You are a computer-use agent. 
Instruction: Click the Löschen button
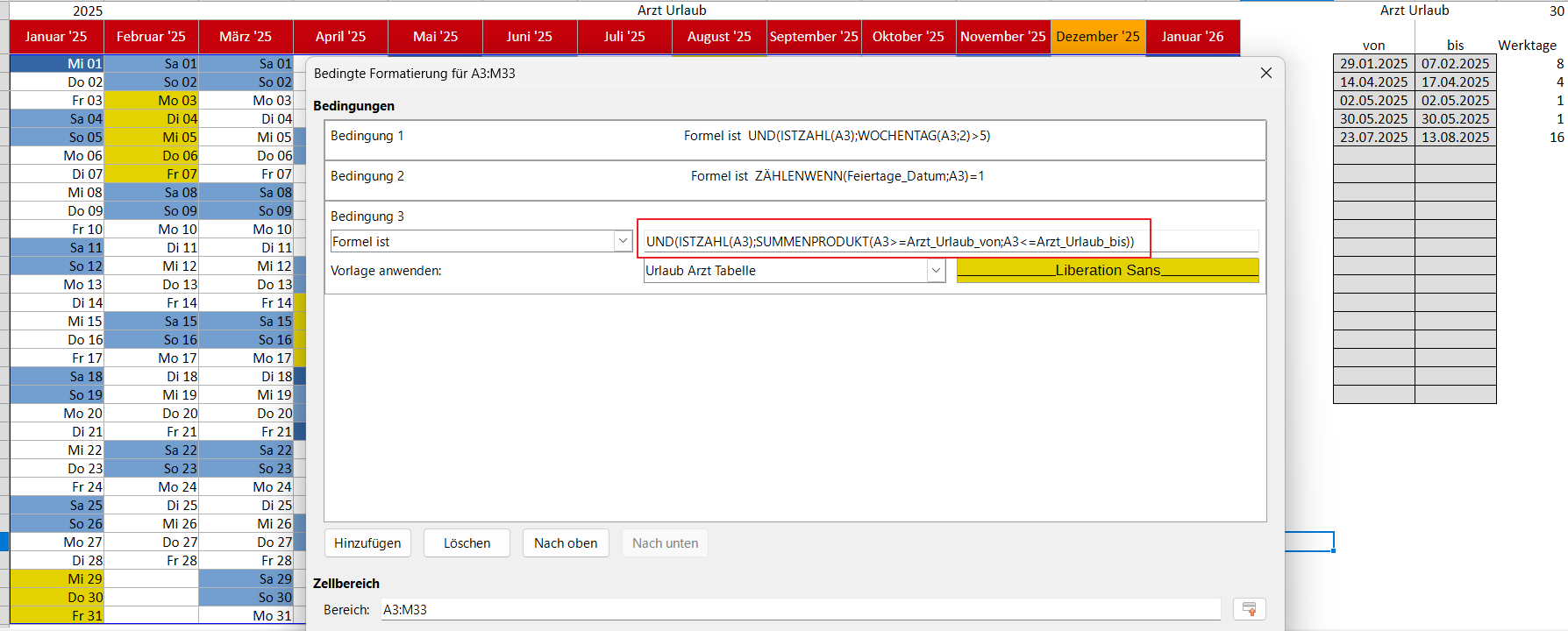pos(467,543)
